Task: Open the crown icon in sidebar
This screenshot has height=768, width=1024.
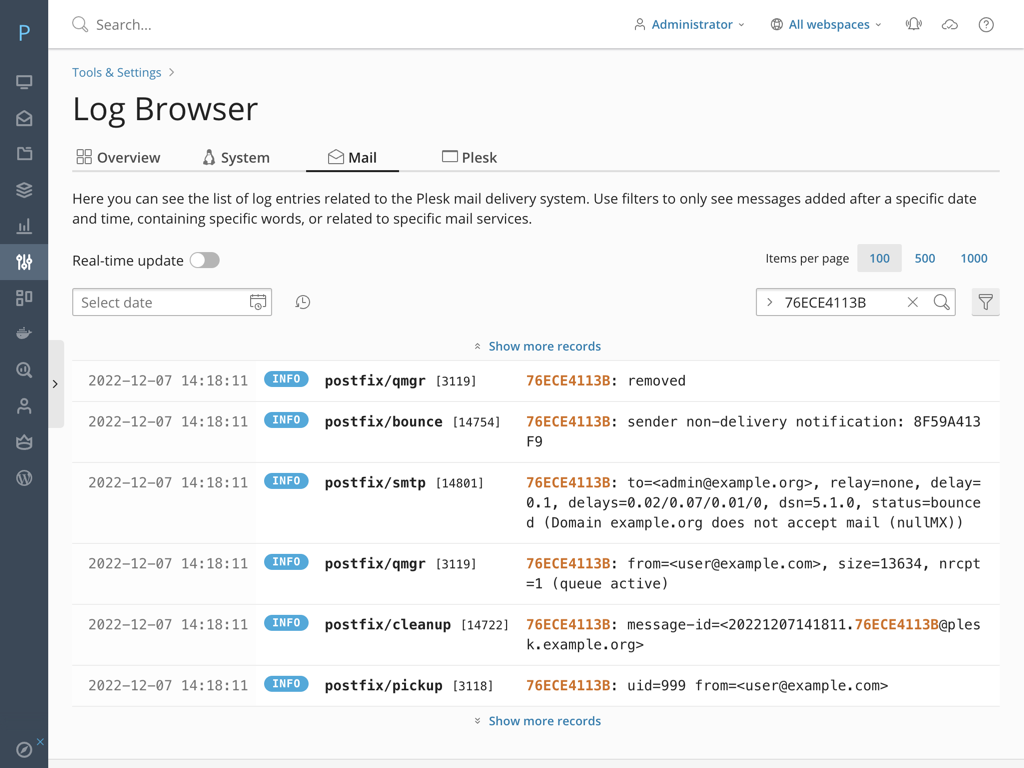Action: coord(24,442)
